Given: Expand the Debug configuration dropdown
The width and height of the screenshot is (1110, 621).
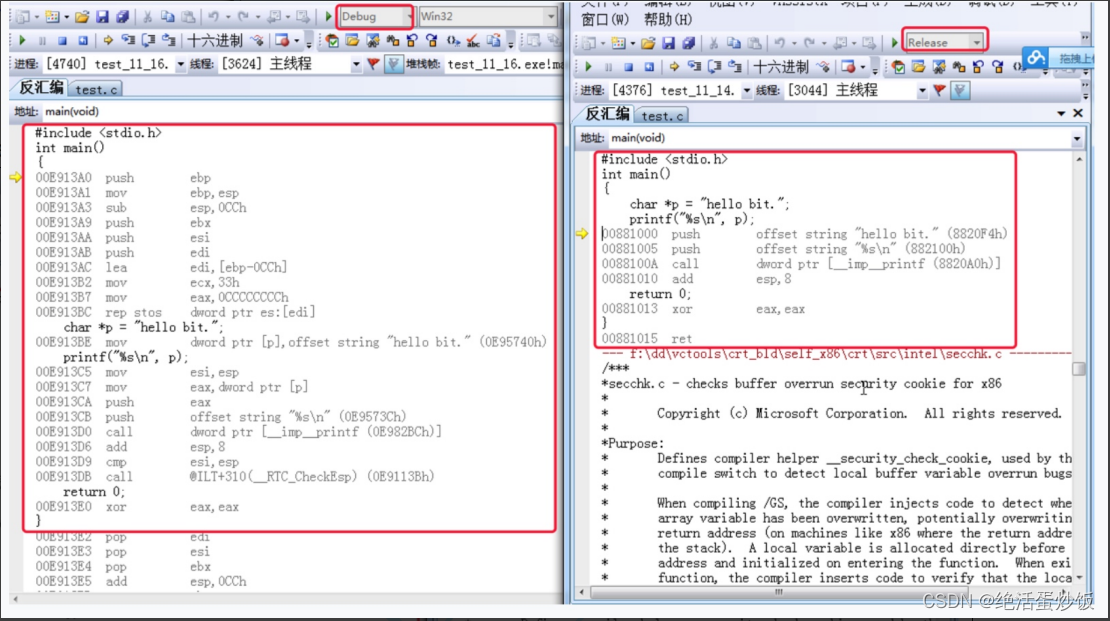Looking at the screenshot, I should pyautogui.click(x=408, y=16).
